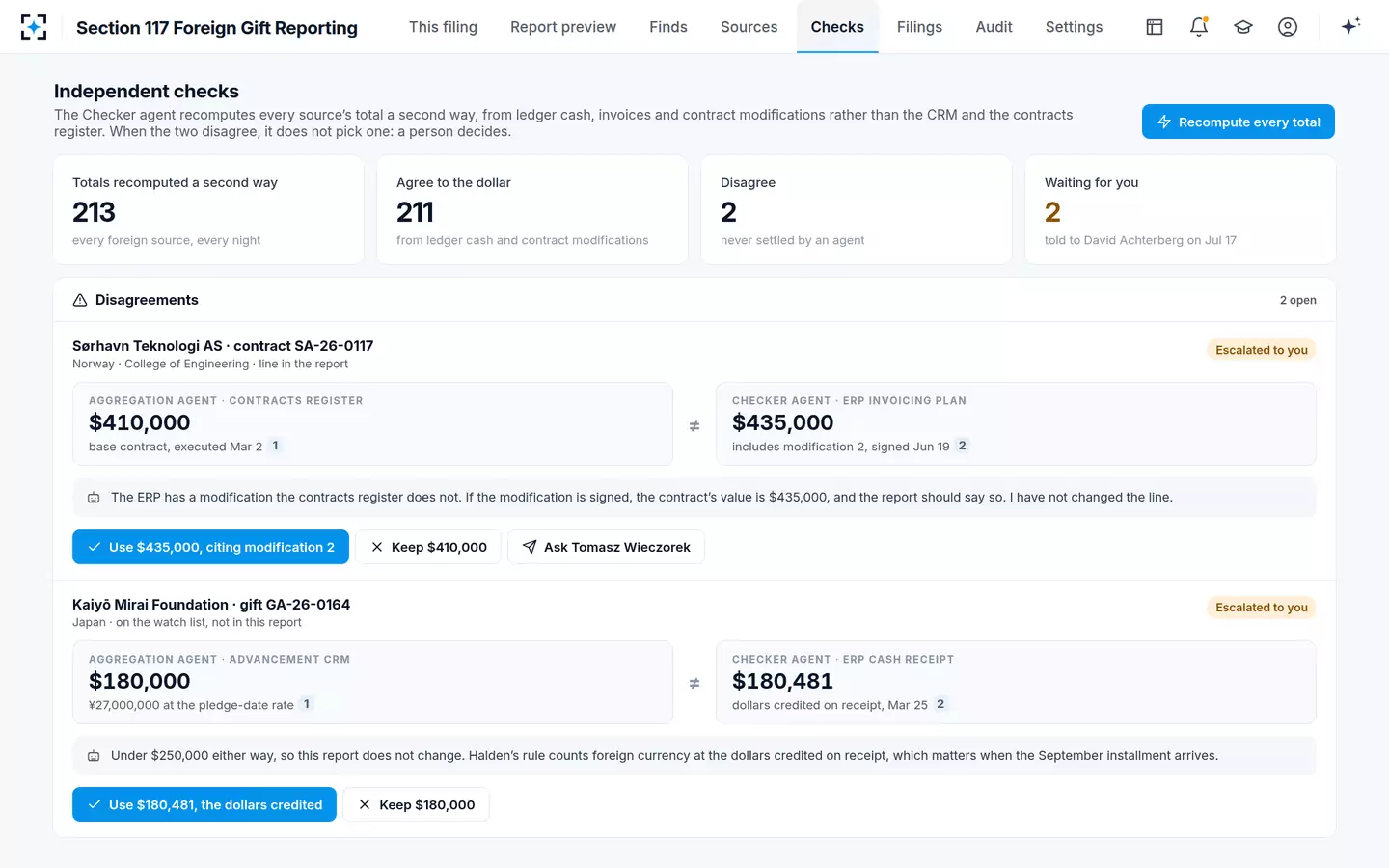
Task: Select the ERP Cash Receipt panel
Action: (1016, 683)
